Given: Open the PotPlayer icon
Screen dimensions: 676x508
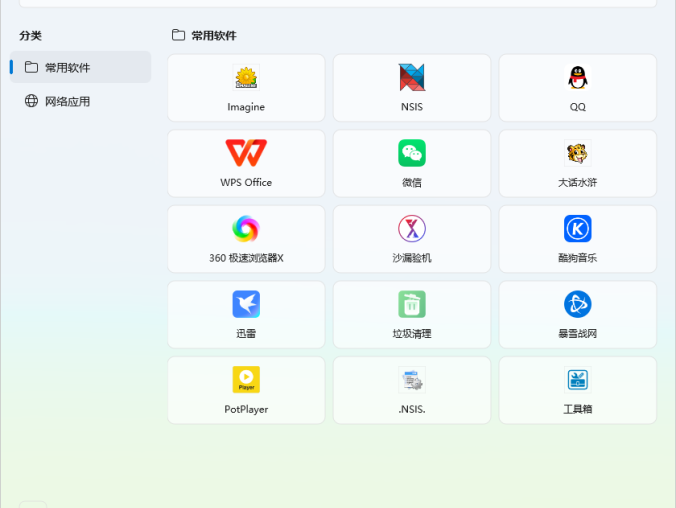Looking at the screenshot, I should (x=246, y=379).
